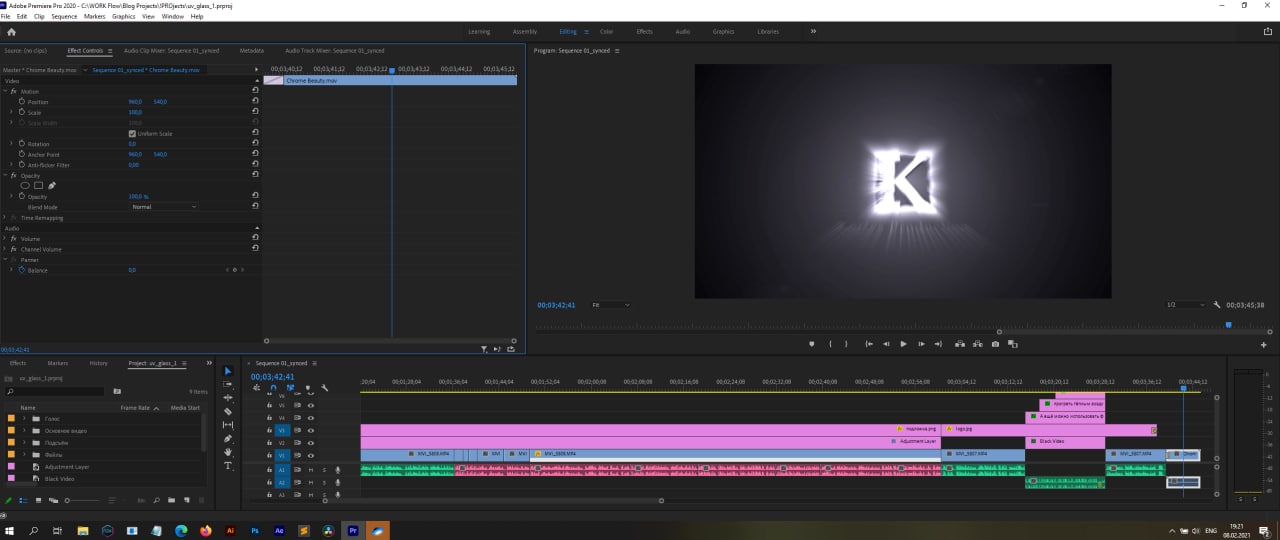Select the Slip tool
1280x540 pixels.
227,425
